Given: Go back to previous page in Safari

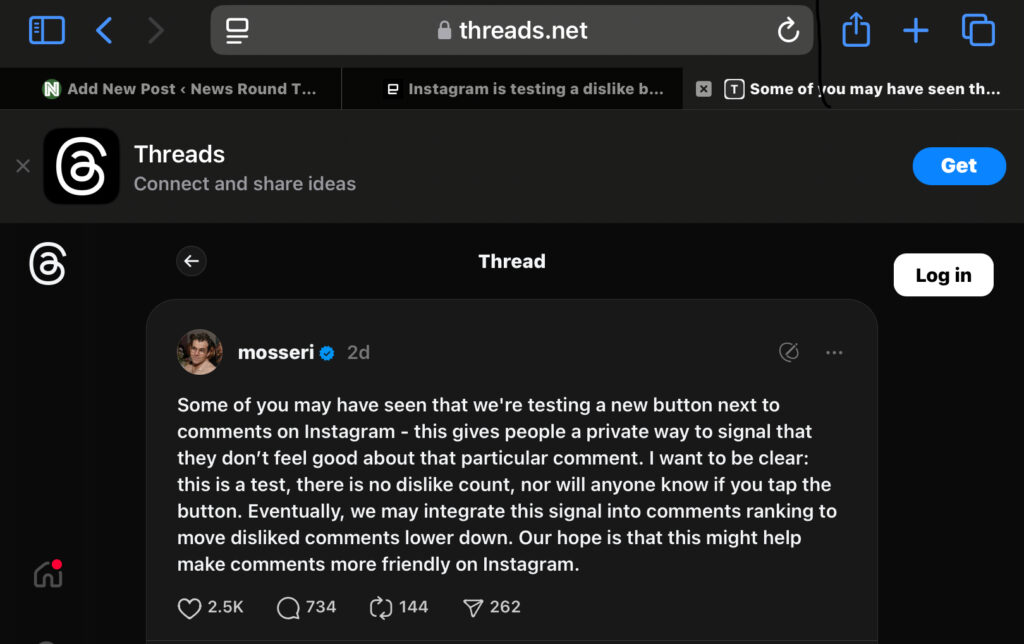Looking at the screenshot, I should click(104, 30).
